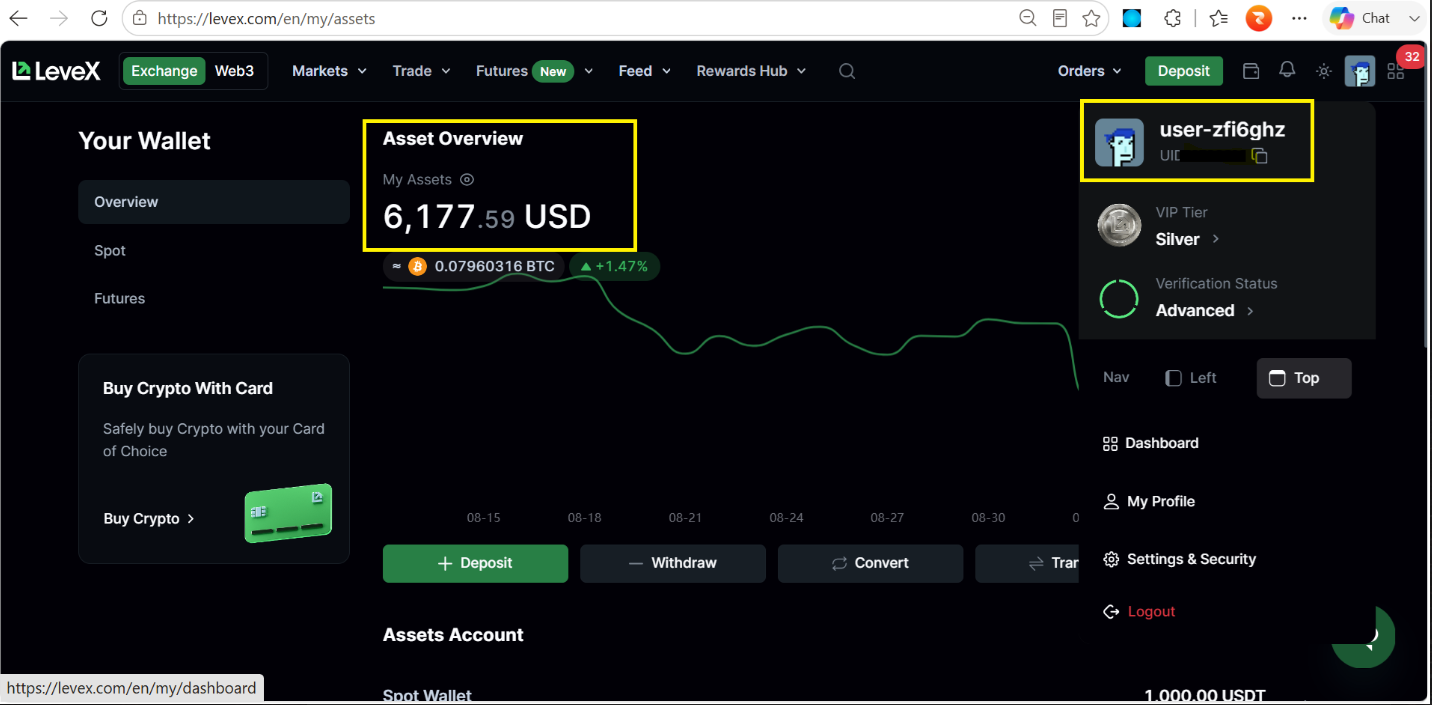
Task: Click the +1.47% change badge
Action: point(614,266)
